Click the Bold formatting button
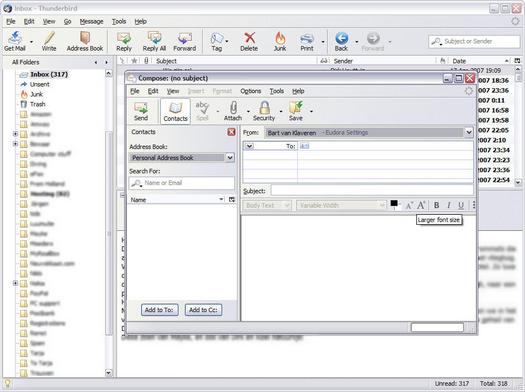This screenshot has width=525, height=392. [436, 205]
